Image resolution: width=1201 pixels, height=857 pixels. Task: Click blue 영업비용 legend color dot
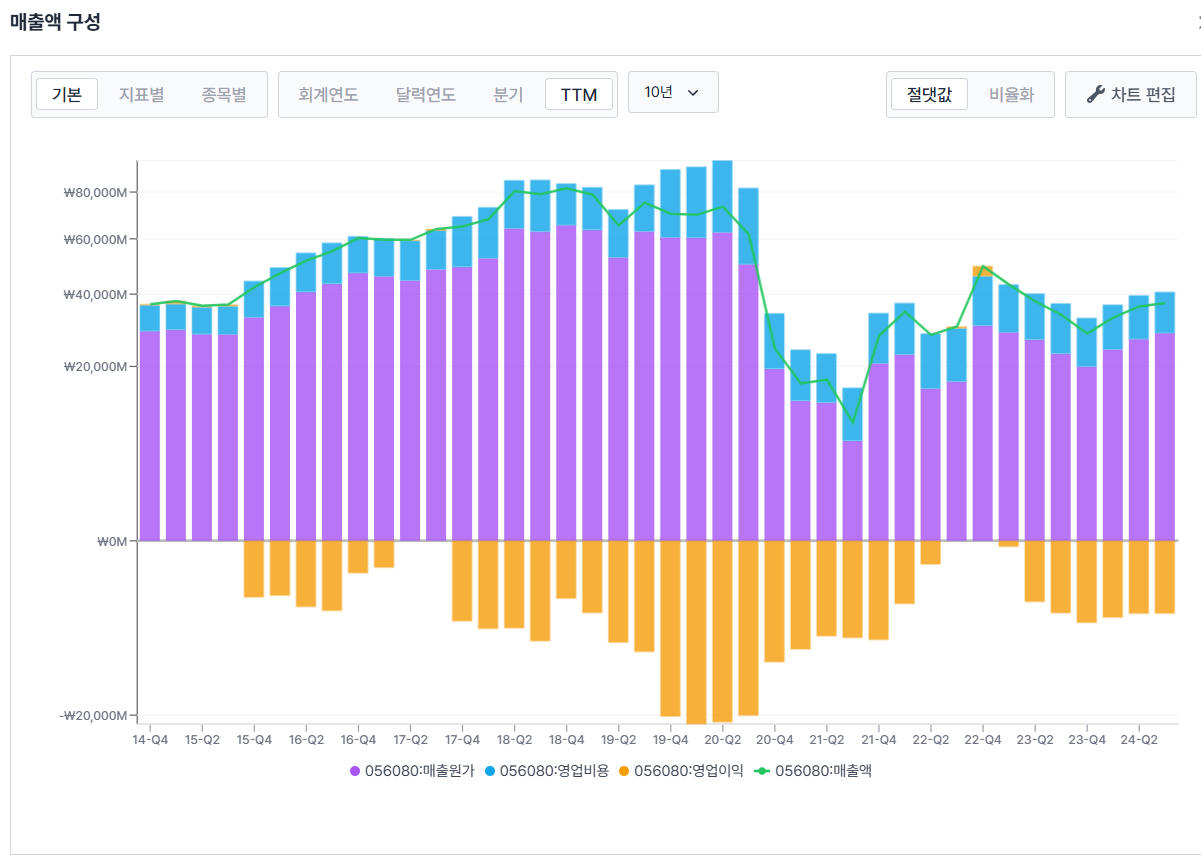(x=490, y=771)
